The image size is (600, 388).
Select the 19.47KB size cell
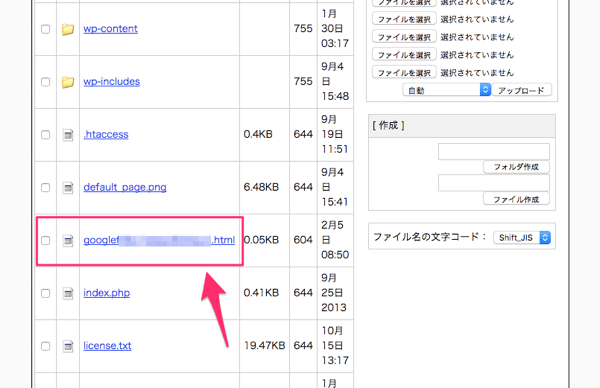point(265,346)
